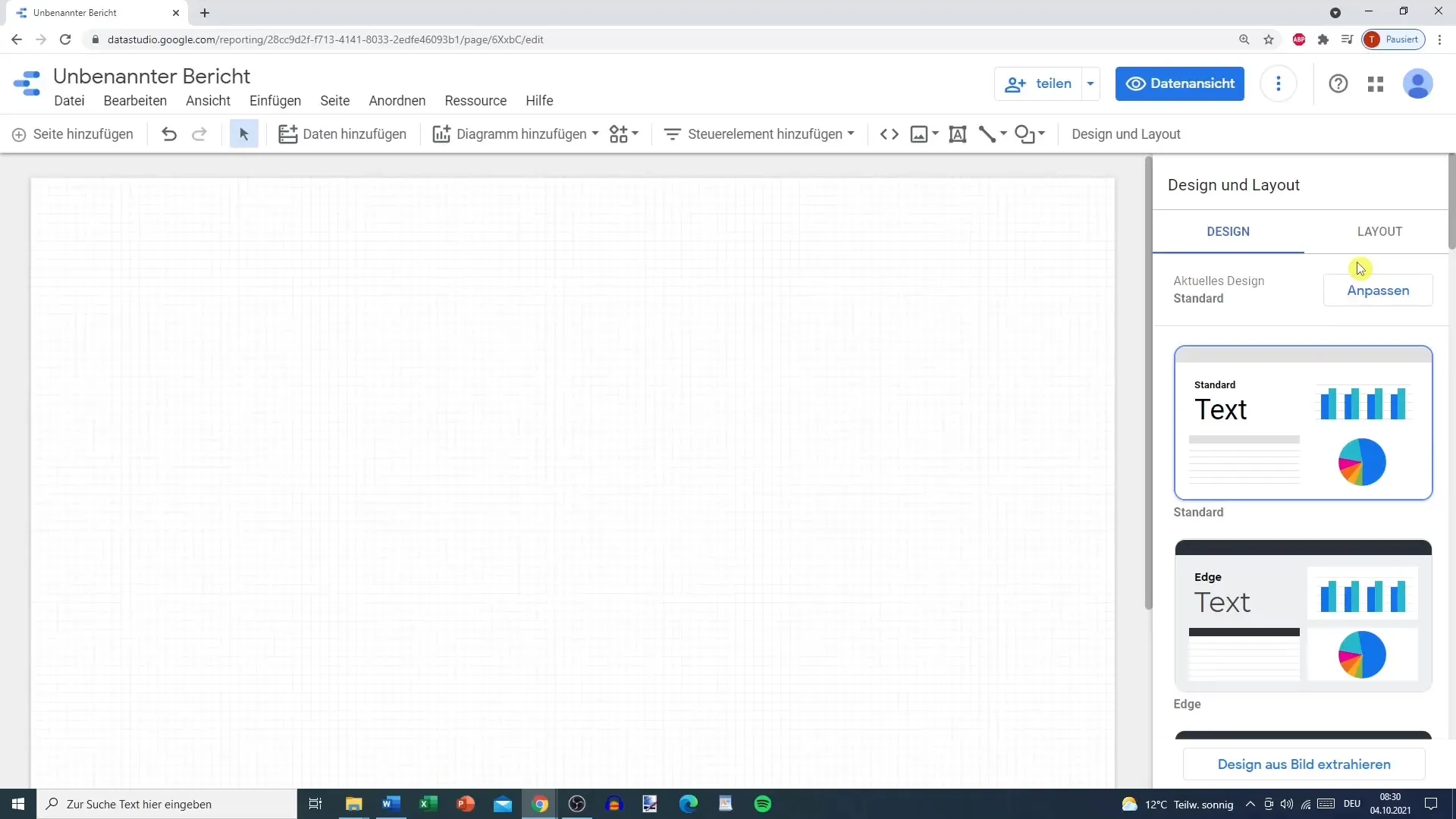This screenshot has height=819, width=1456.
Task: Click the Windows Start button
Action: pyautogui.click(x=18, y=804)
